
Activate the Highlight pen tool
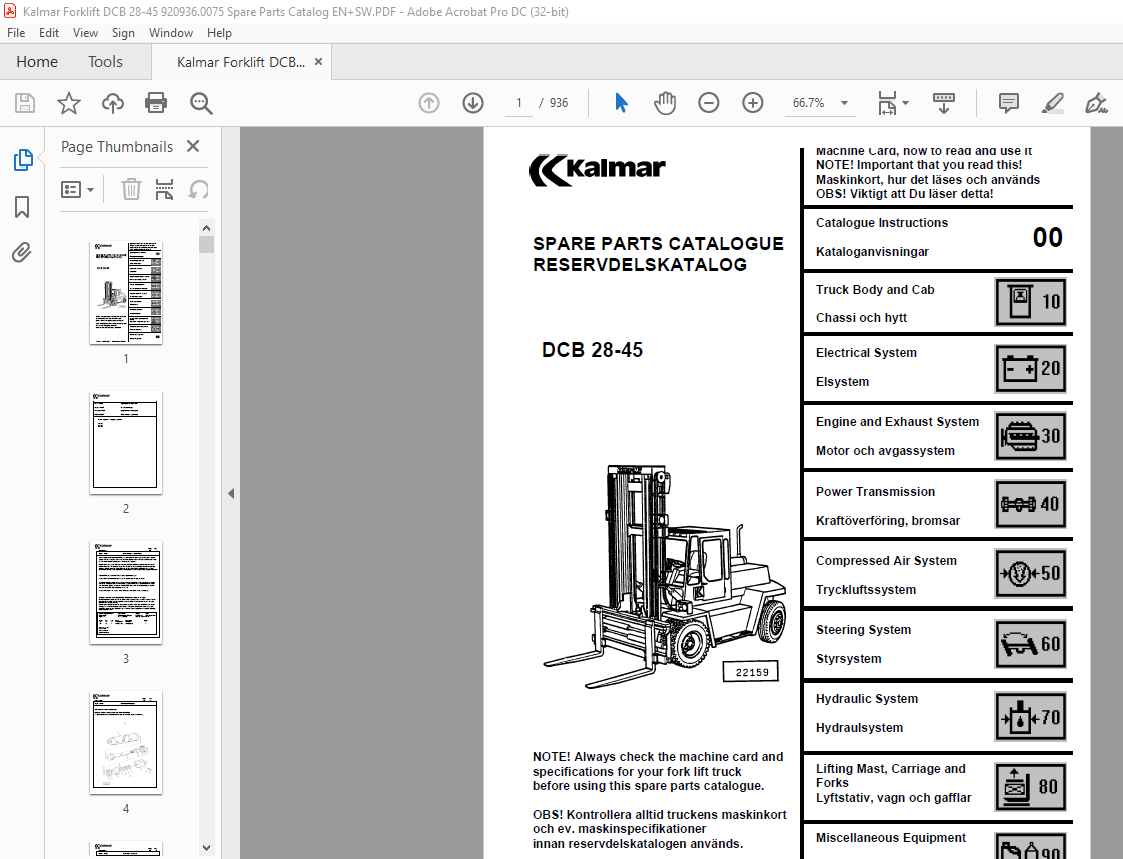(1051, 103)
